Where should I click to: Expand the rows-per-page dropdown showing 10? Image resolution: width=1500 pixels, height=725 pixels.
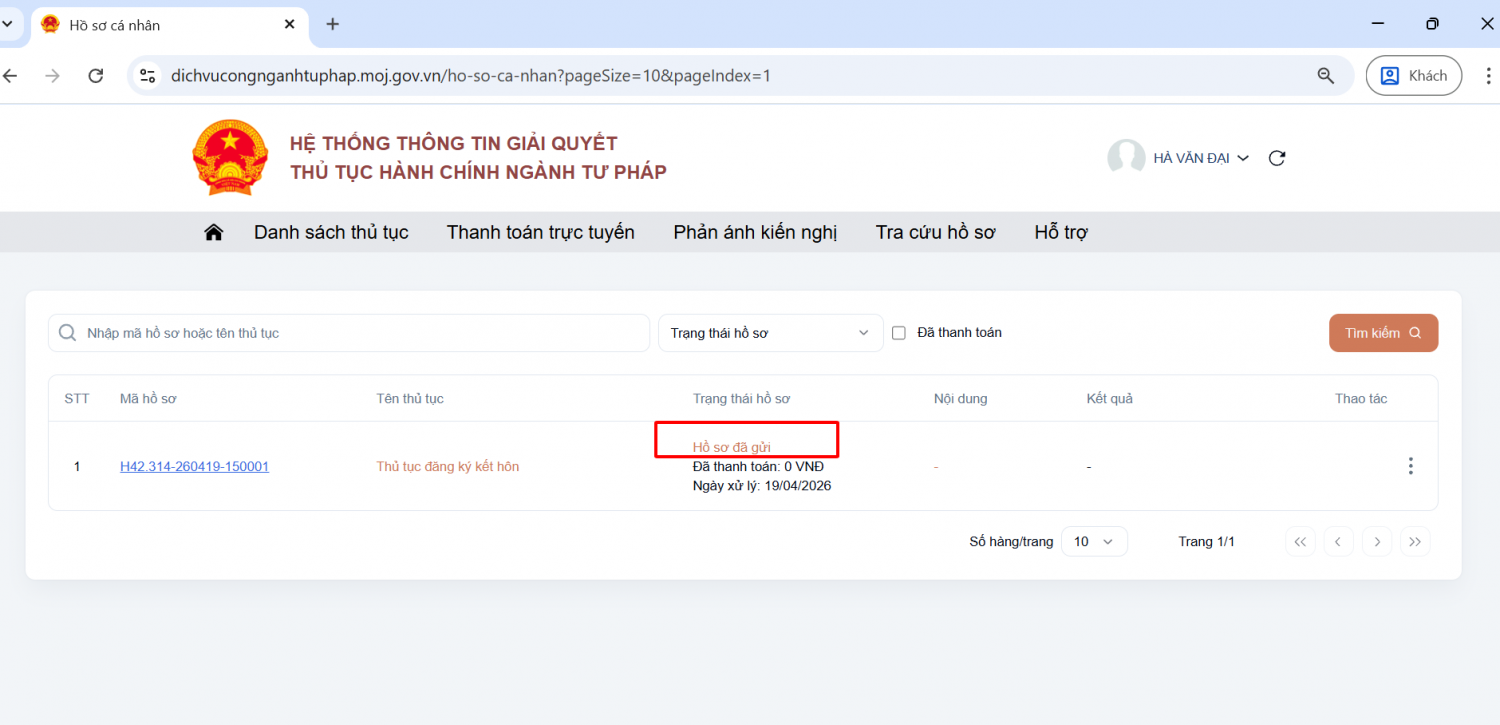(1093, 542)
